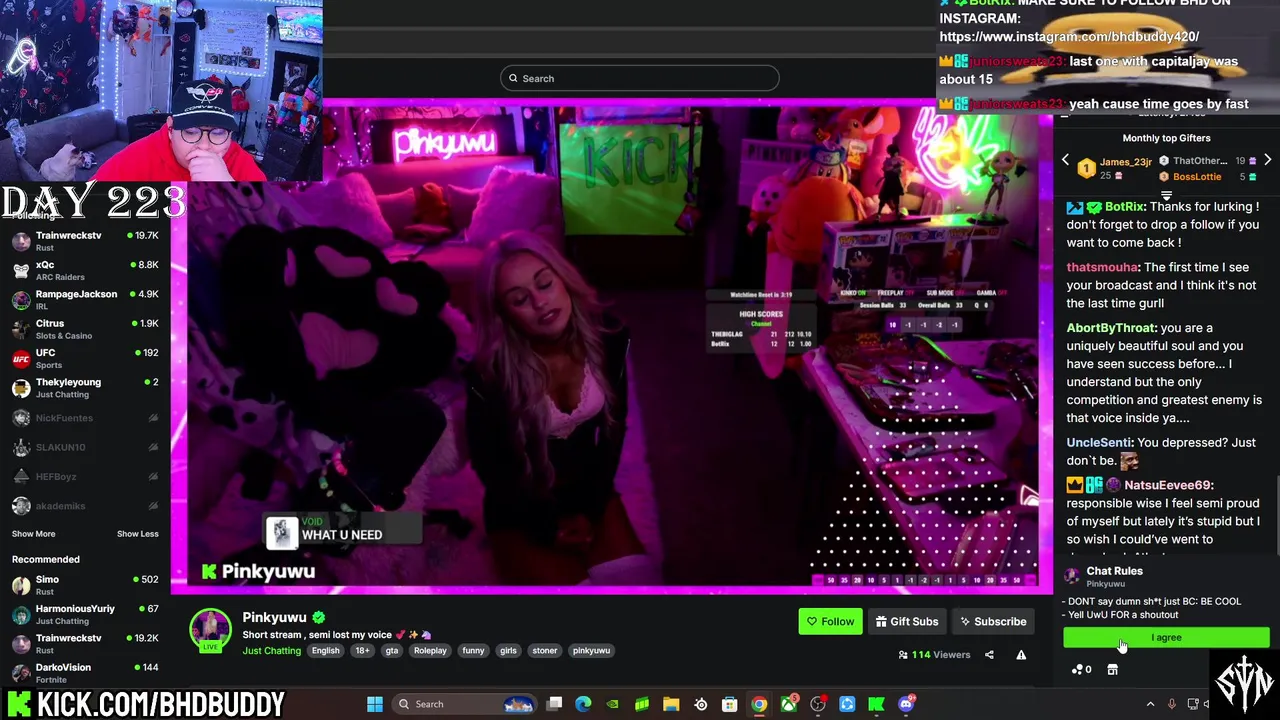
Task: Select the stoner tag
Action: 544,651
